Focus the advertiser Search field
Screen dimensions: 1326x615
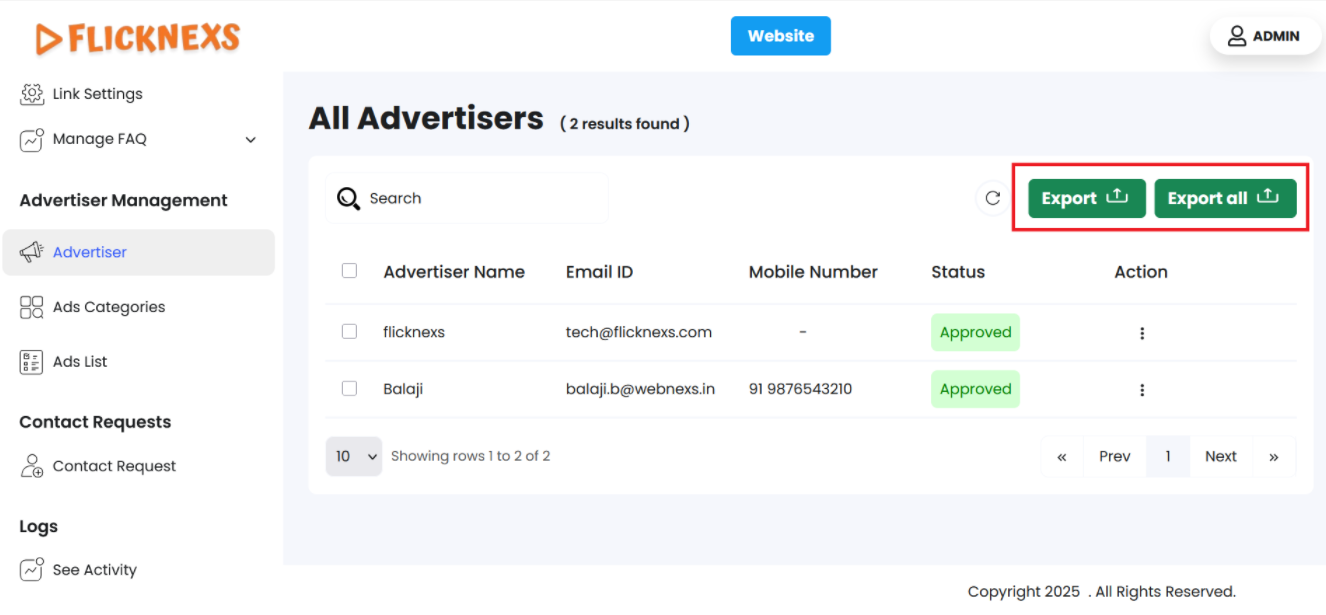480,198
